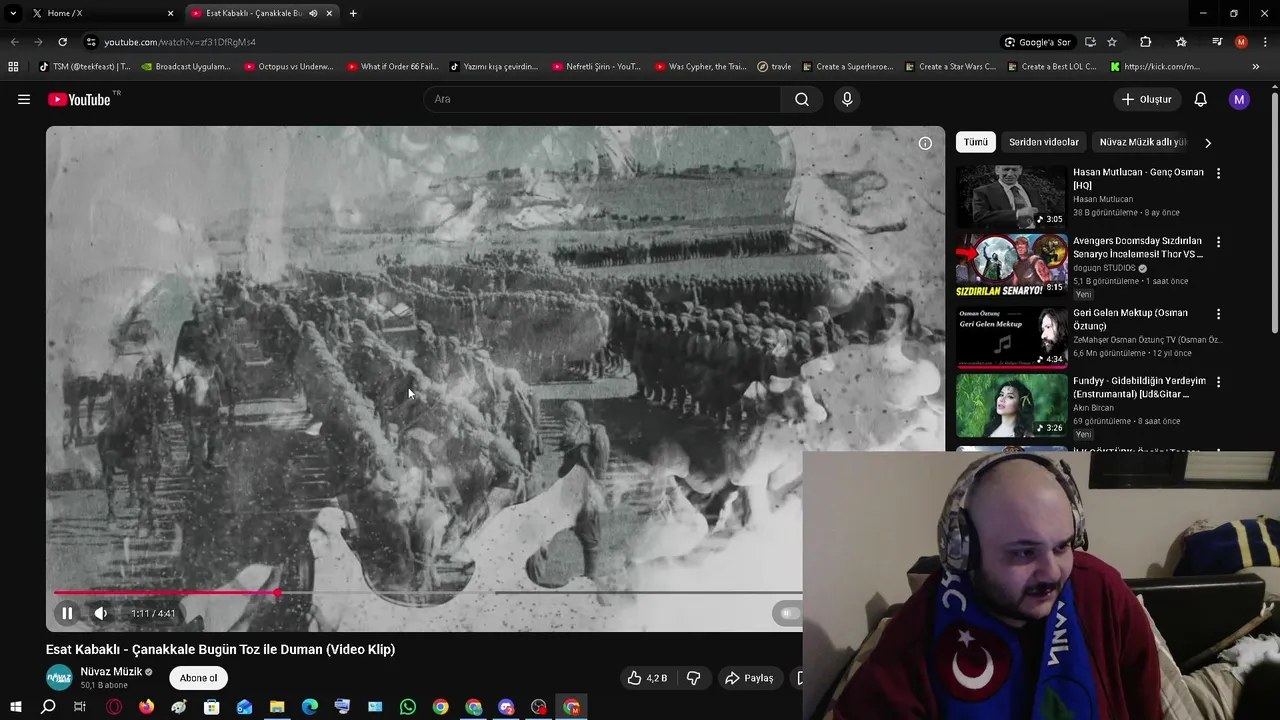The height and width of the screenshot is (720, 1280).
Task: Open File Explorer from the taskbar
Action: pyautogui.click(x=277, y=707)
